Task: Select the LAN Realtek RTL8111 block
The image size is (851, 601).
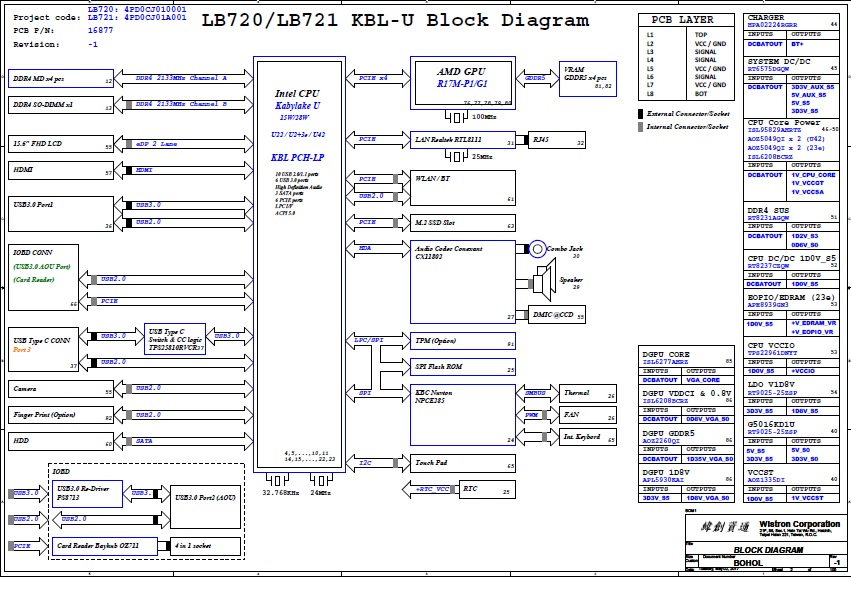Action: [x=463, y=140]
